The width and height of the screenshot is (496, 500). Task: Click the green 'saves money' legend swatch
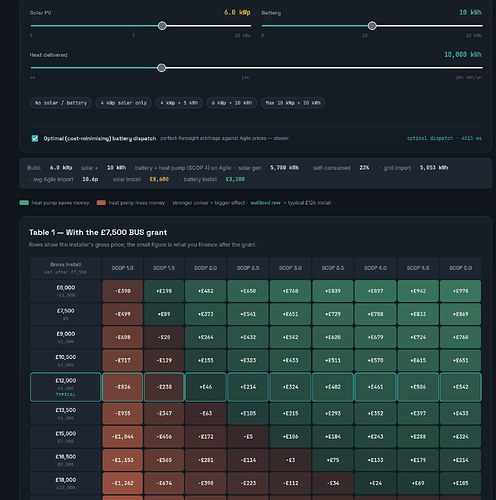pos(24,203)
